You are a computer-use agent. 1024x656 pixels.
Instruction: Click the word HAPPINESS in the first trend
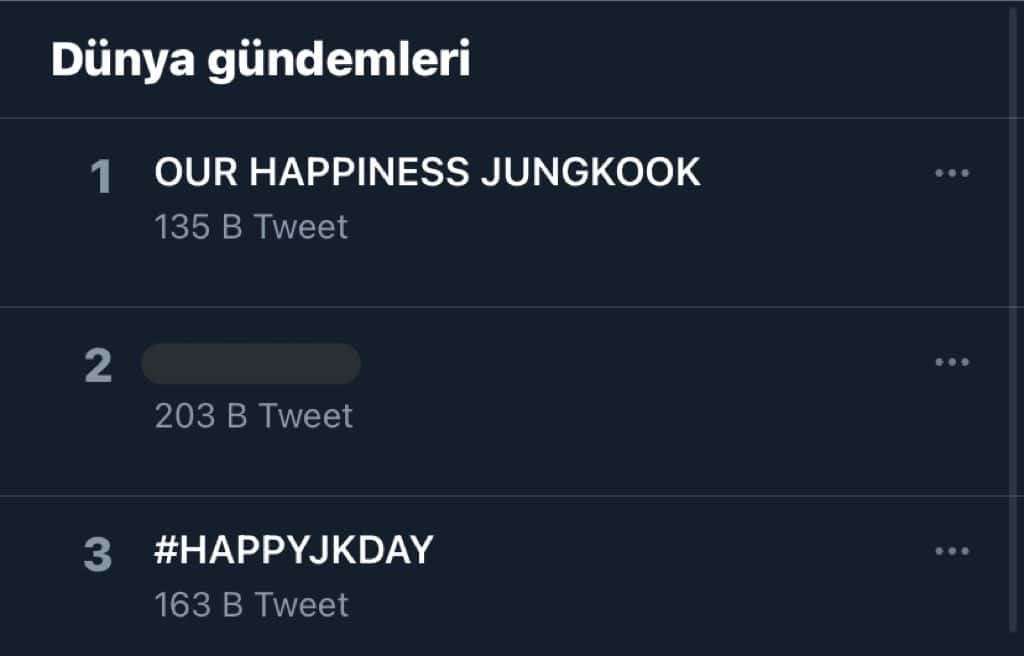358,173
